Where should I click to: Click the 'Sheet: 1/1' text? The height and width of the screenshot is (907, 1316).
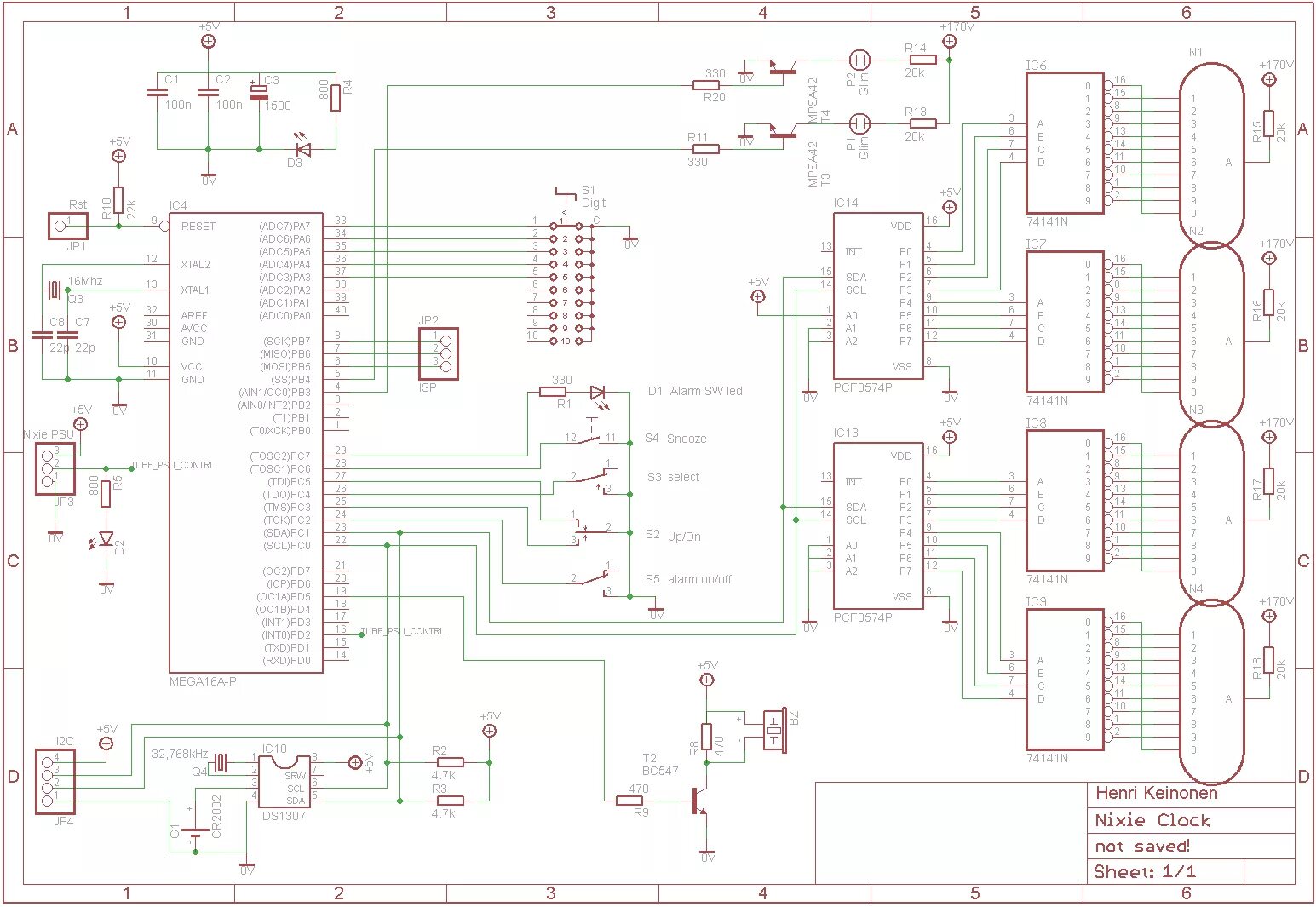click(x=1145, y=871)
